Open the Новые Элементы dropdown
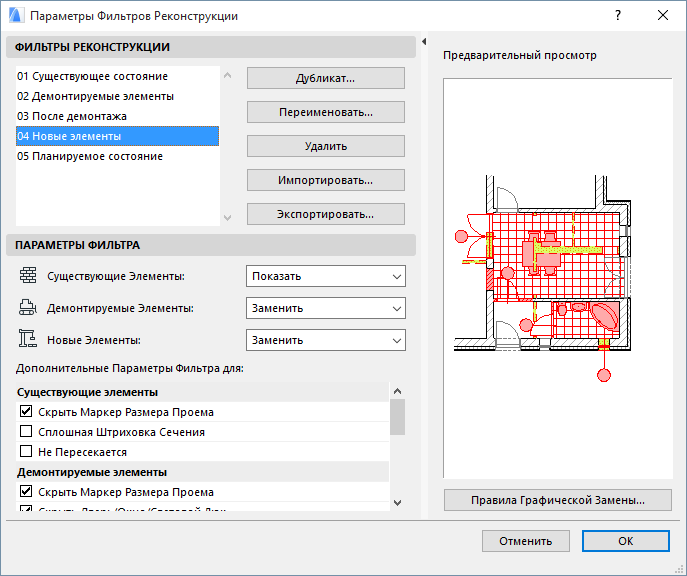Screen dimensions: 687x576 pyautogui.click(x=326, y=340)
